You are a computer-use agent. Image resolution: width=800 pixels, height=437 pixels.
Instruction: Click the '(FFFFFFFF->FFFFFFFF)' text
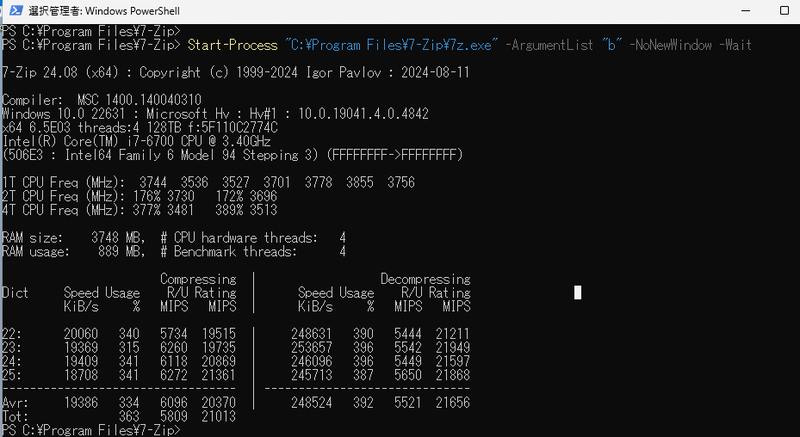pos(394,155)
